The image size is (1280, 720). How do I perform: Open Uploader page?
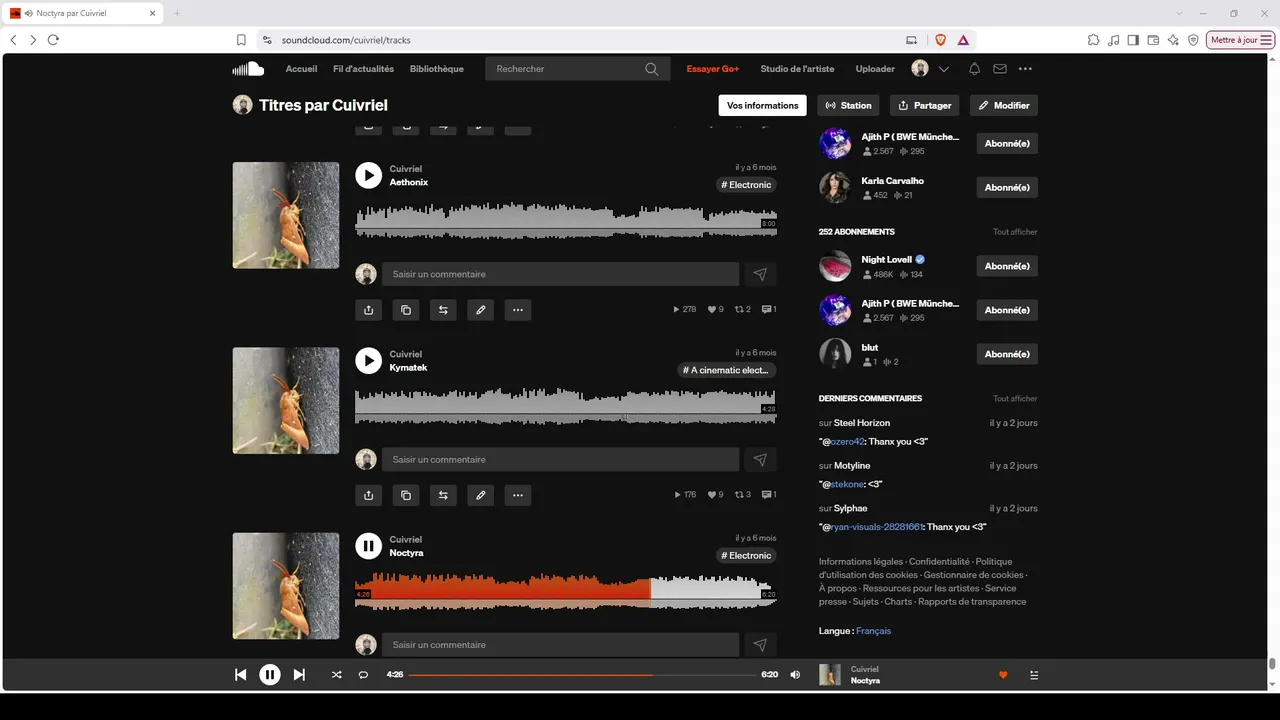875,69
